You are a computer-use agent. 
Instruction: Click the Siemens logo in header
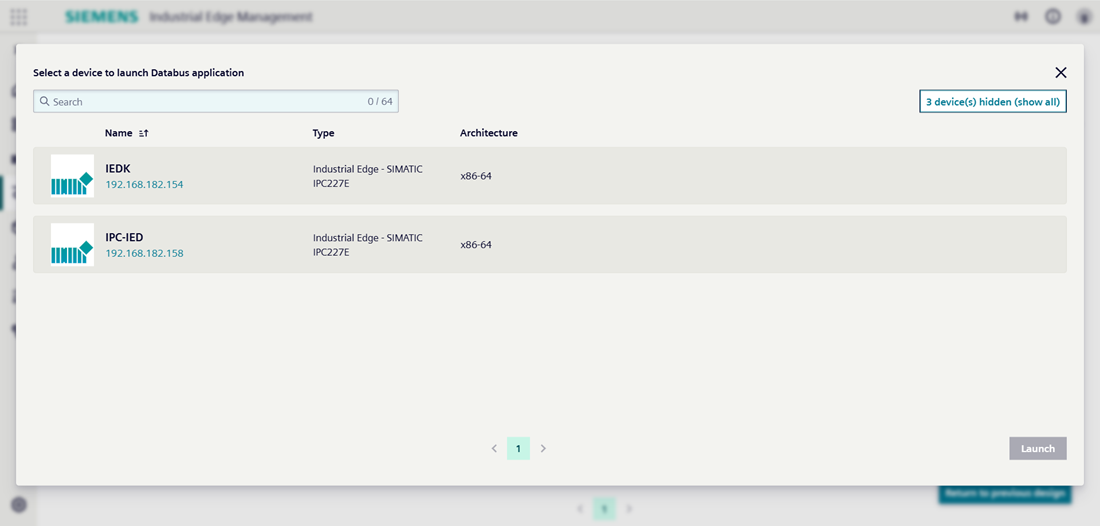[102, 17]
